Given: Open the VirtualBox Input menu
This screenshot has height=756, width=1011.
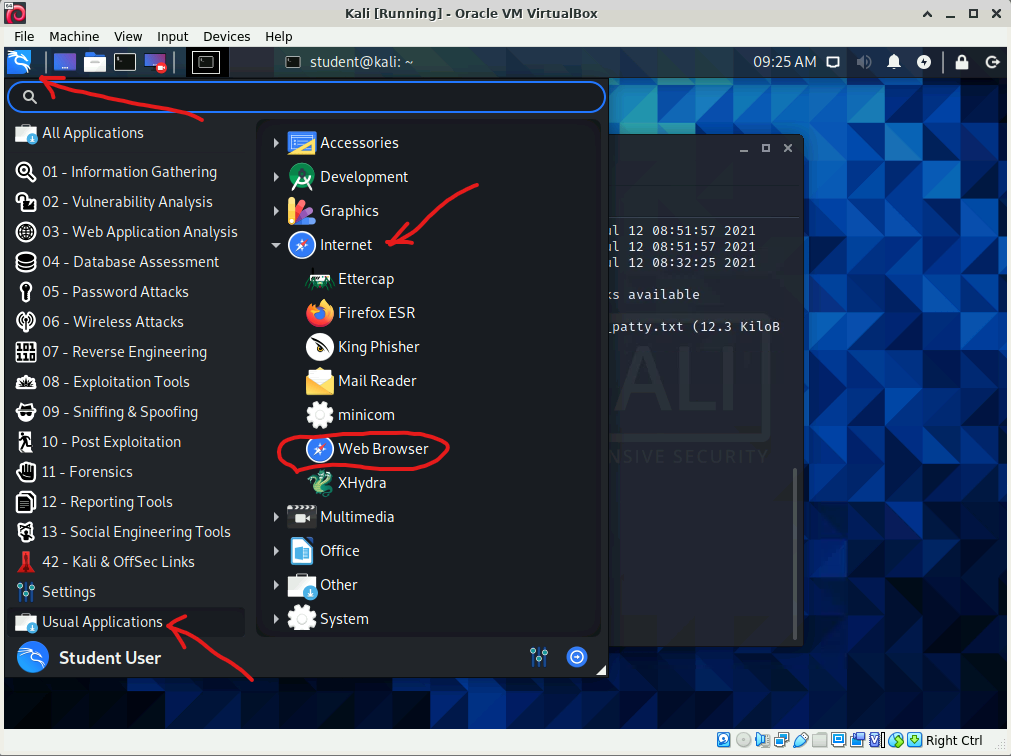Looking at the screenshot, I should pyautogui.click(x=172, y=37).
